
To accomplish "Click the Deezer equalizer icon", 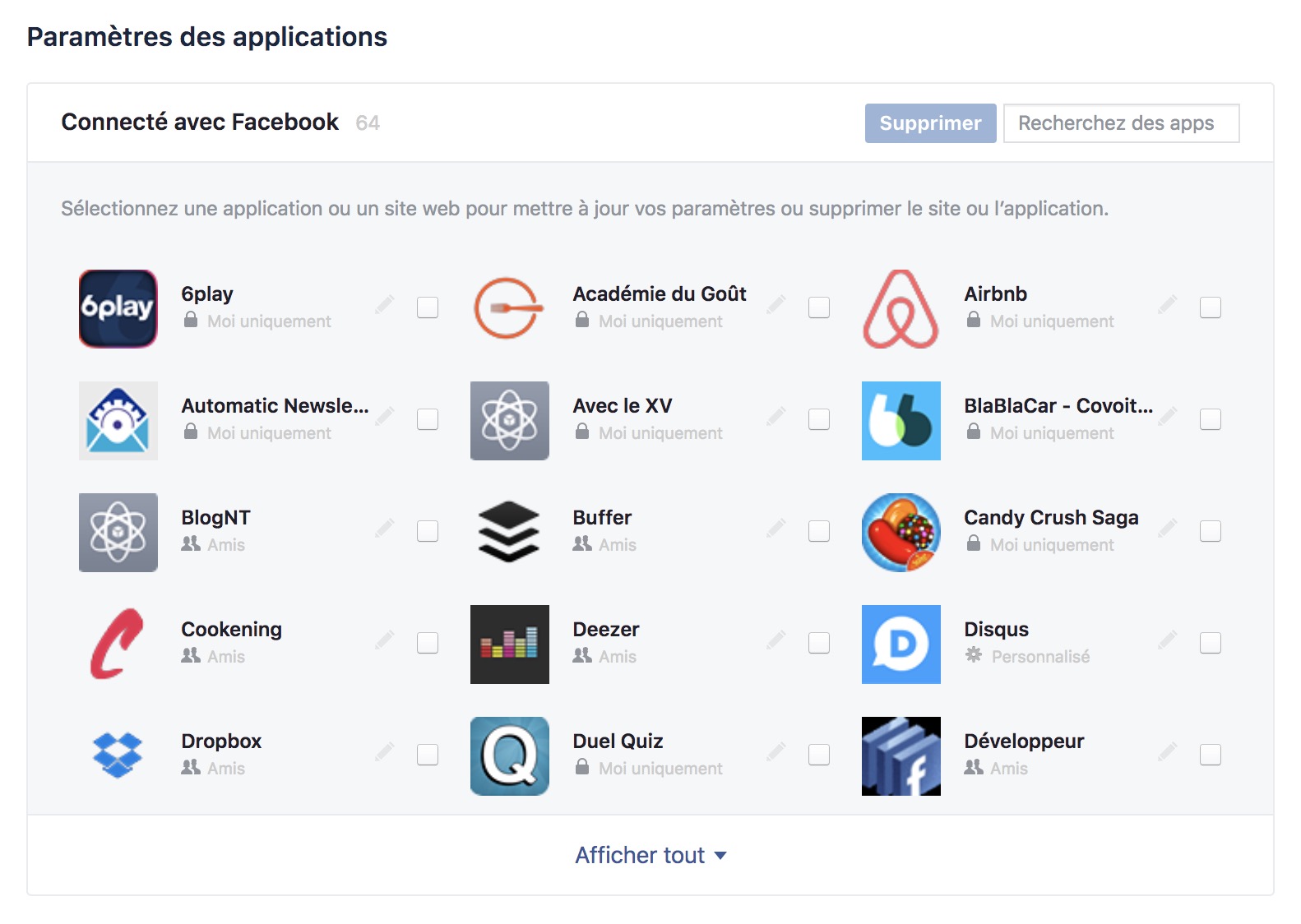I will [510, 644].
